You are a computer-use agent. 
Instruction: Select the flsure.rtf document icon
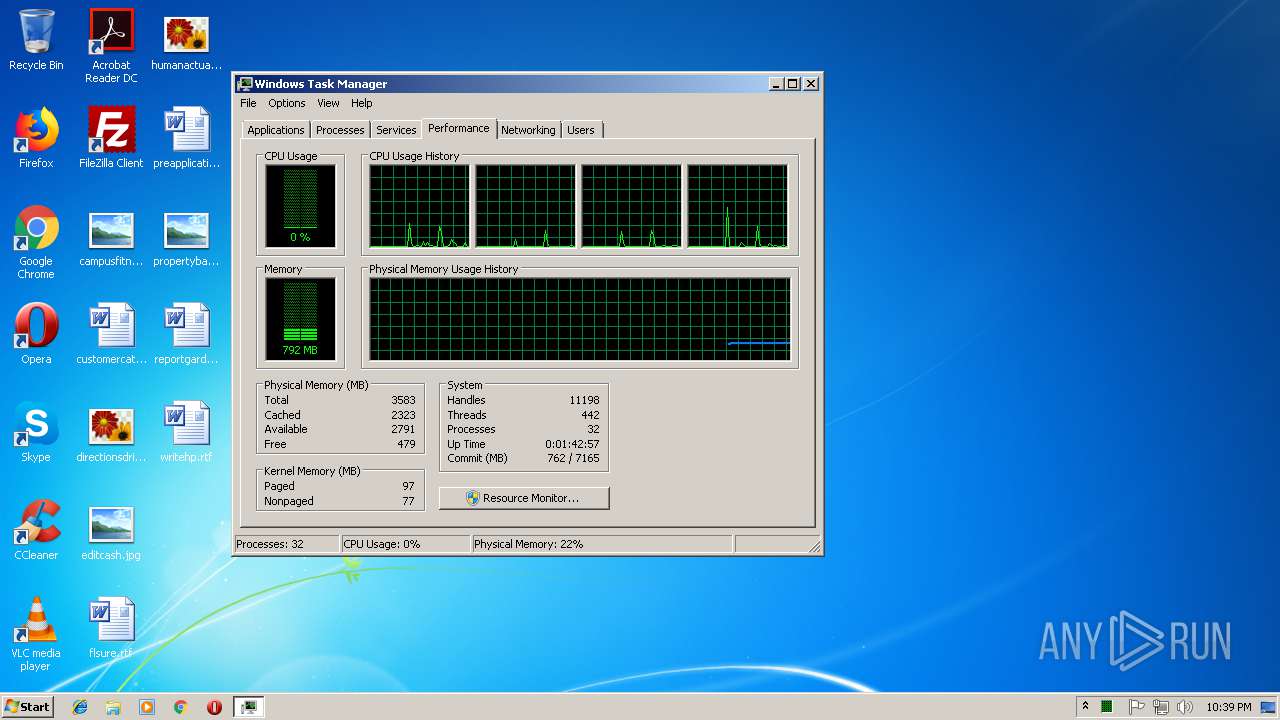click(x=111, y=629)
